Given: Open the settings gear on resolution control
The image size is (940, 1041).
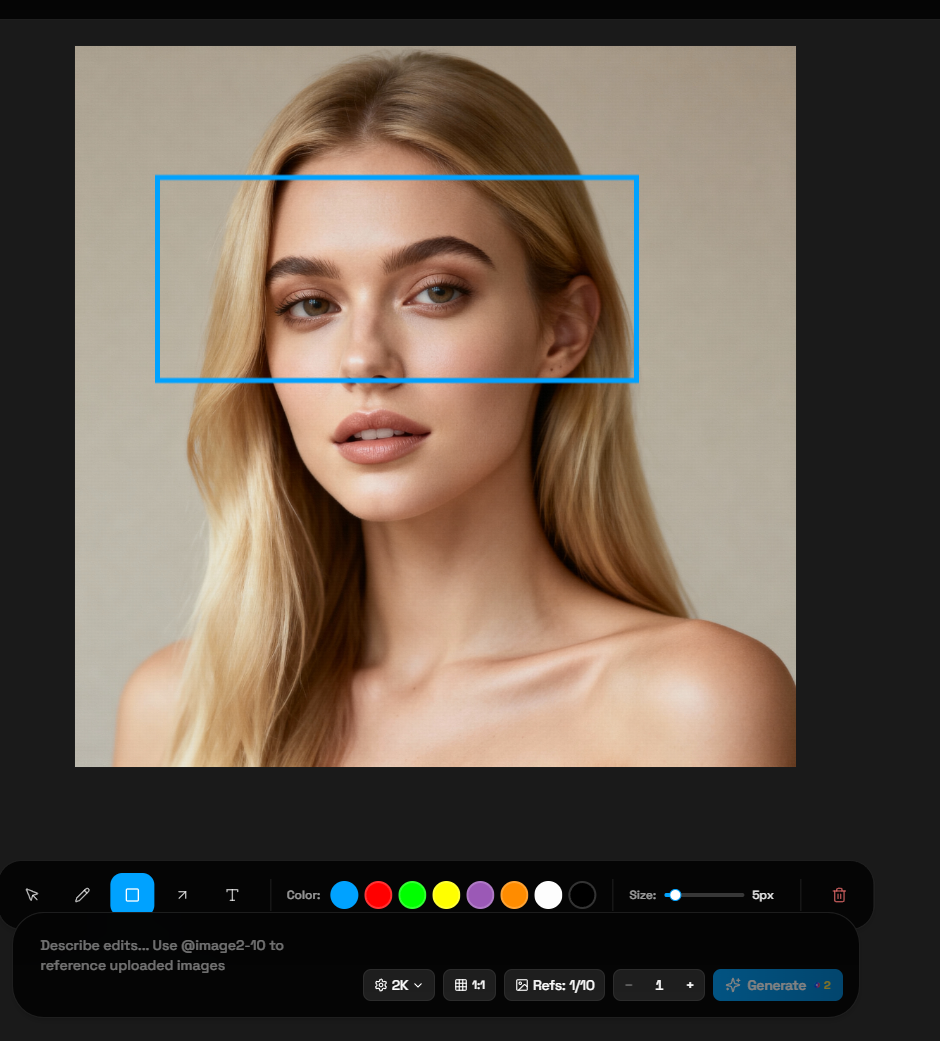Looking at the screenshot, I should coord(379,985).
